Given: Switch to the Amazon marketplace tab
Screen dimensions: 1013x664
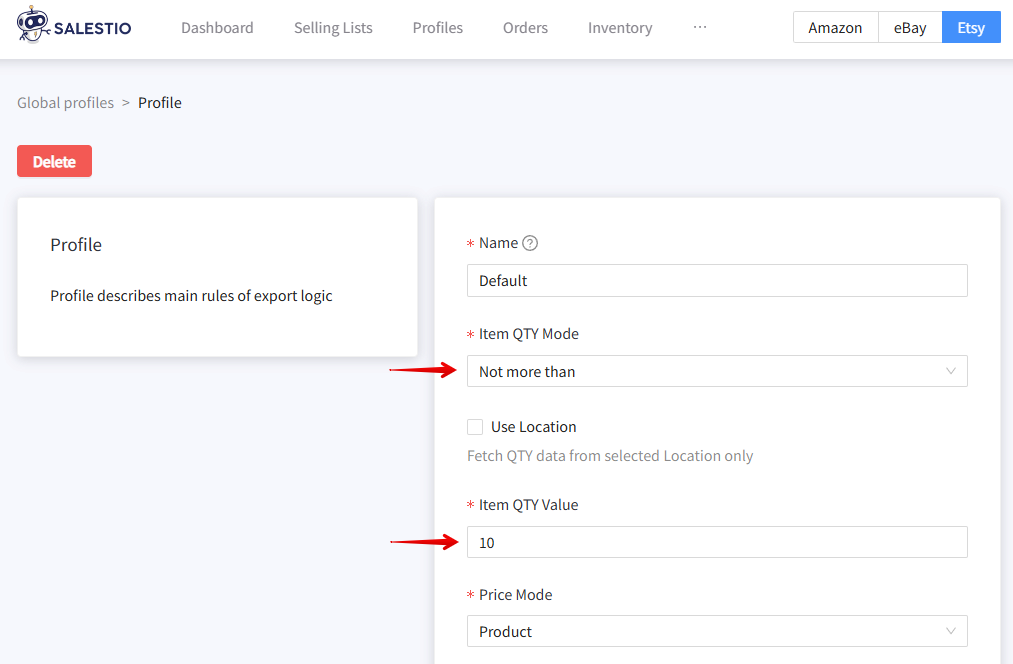Looking at the screenshot, I should point(835,28).
